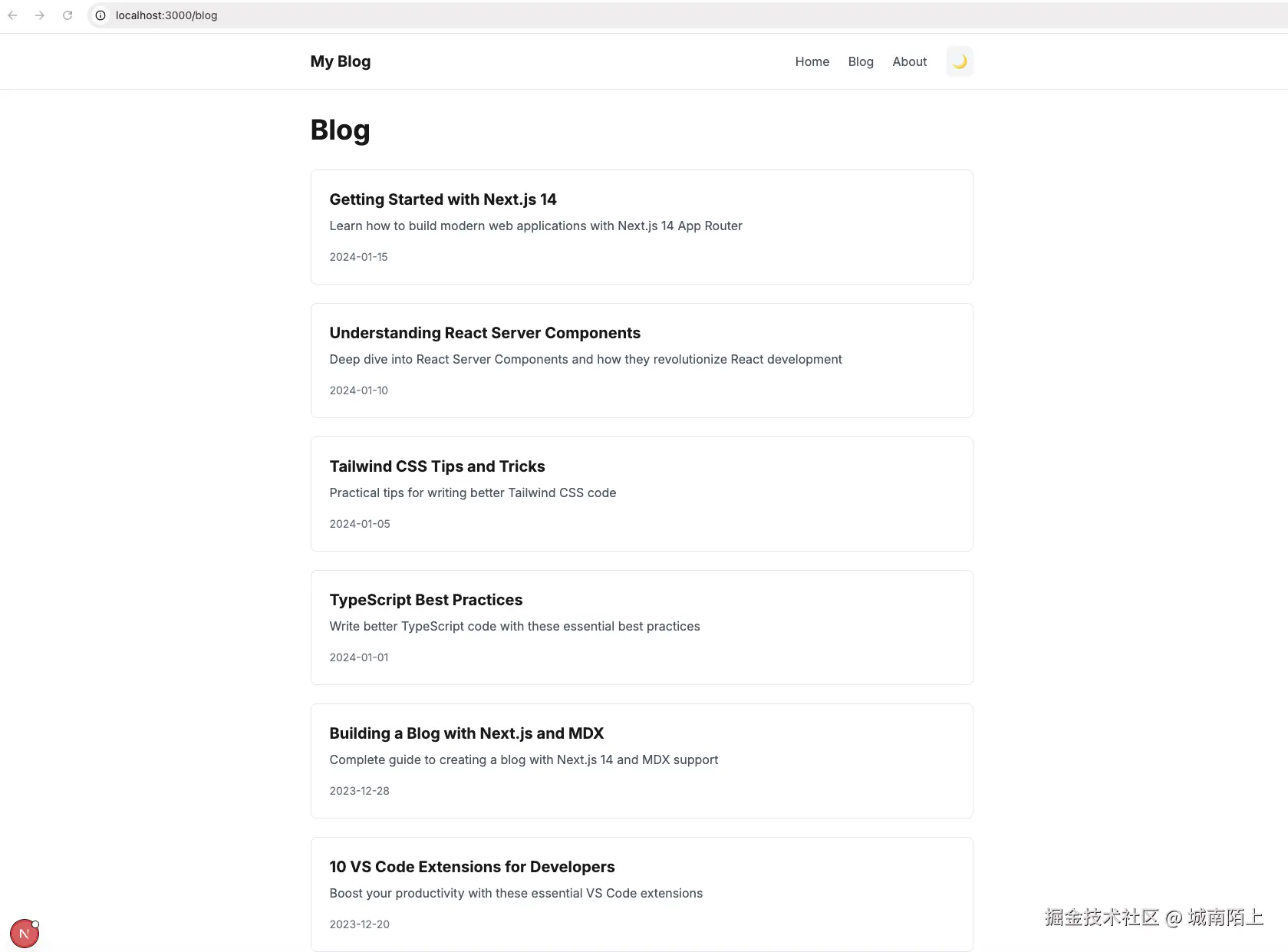Reload the page

[x=68, y=15]
